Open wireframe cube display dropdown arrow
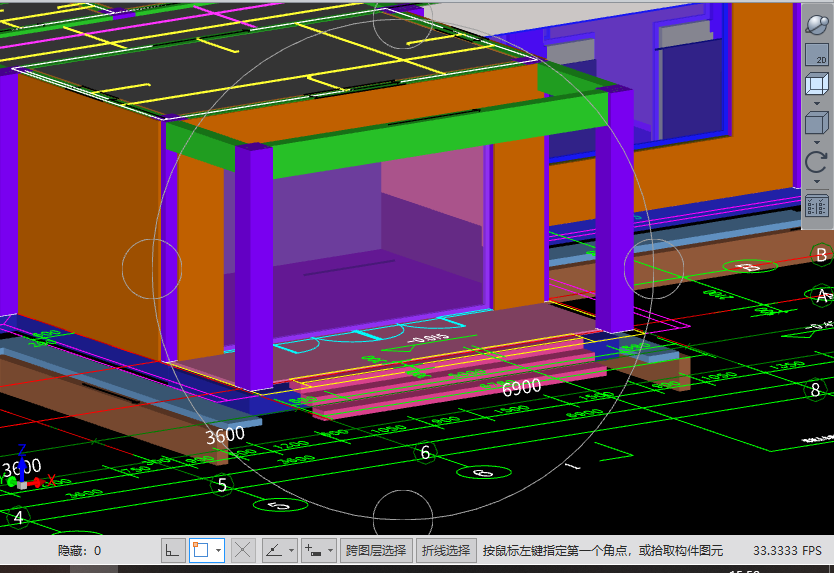834x573 pixels. click(x=817, y=103)
